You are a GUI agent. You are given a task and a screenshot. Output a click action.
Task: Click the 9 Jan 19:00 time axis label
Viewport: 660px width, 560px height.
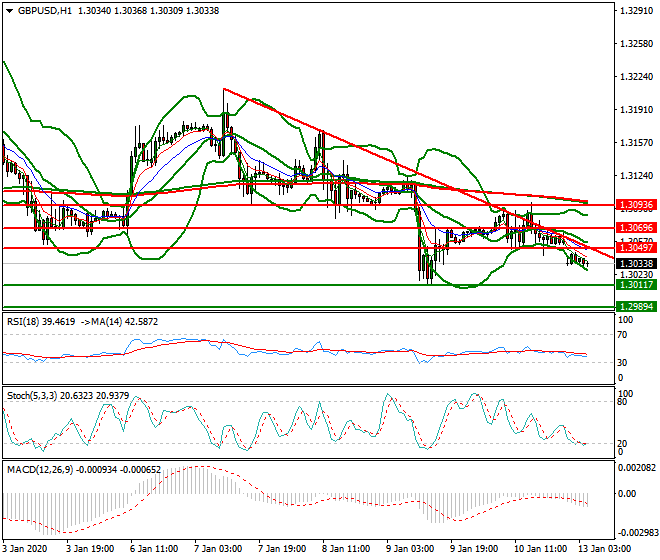pyautogui.click(x=474, y=549)
